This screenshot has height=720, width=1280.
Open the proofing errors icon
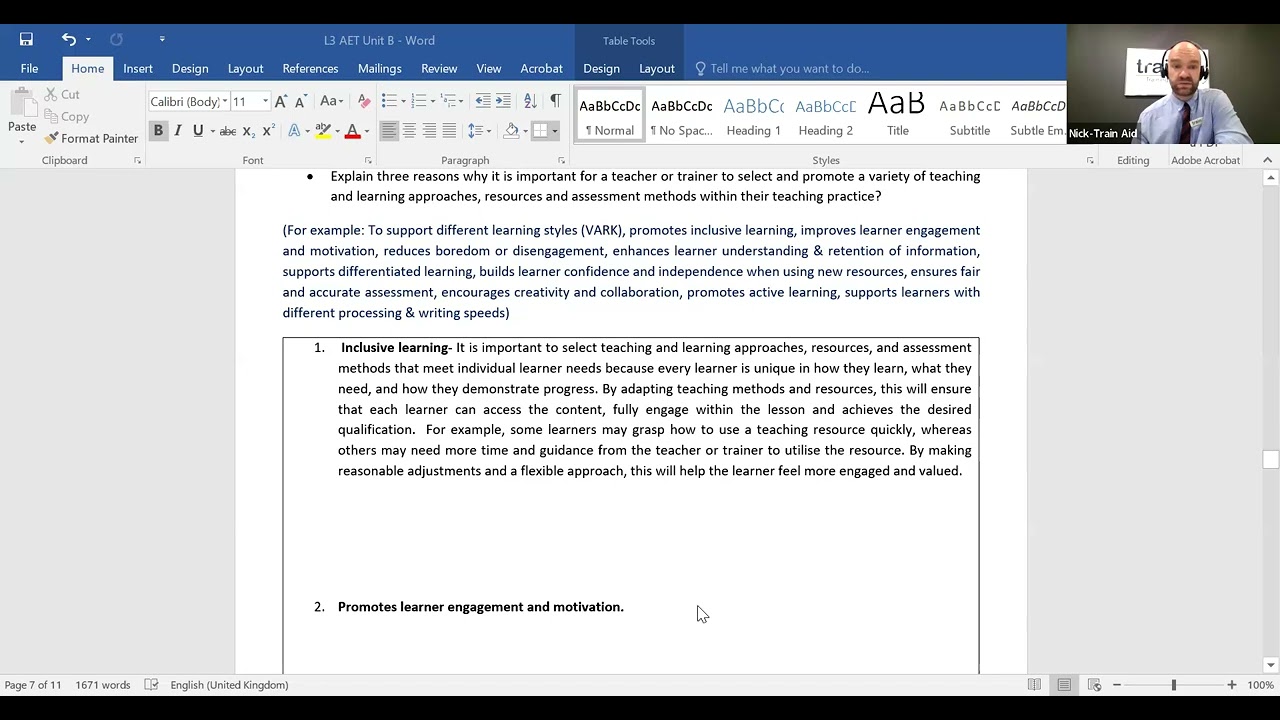[151, 685]
